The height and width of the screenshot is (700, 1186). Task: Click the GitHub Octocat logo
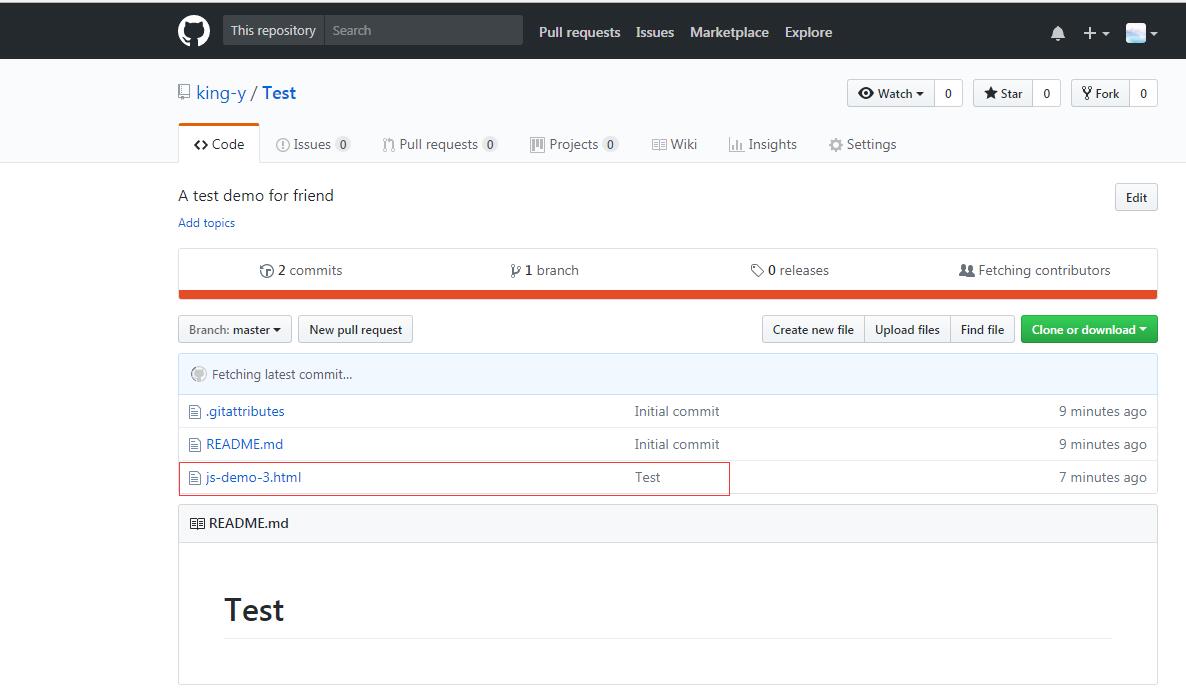pyautogui.click(x=194, y=31)
